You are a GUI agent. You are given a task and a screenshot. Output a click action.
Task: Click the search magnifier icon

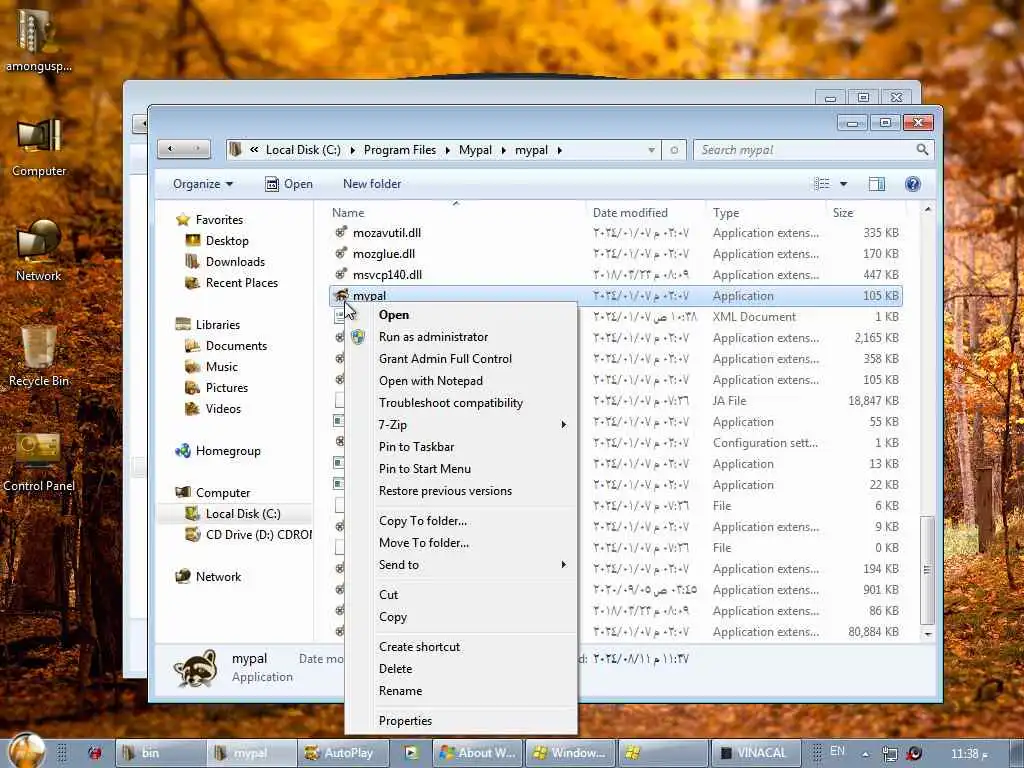(x=922, y=150)
